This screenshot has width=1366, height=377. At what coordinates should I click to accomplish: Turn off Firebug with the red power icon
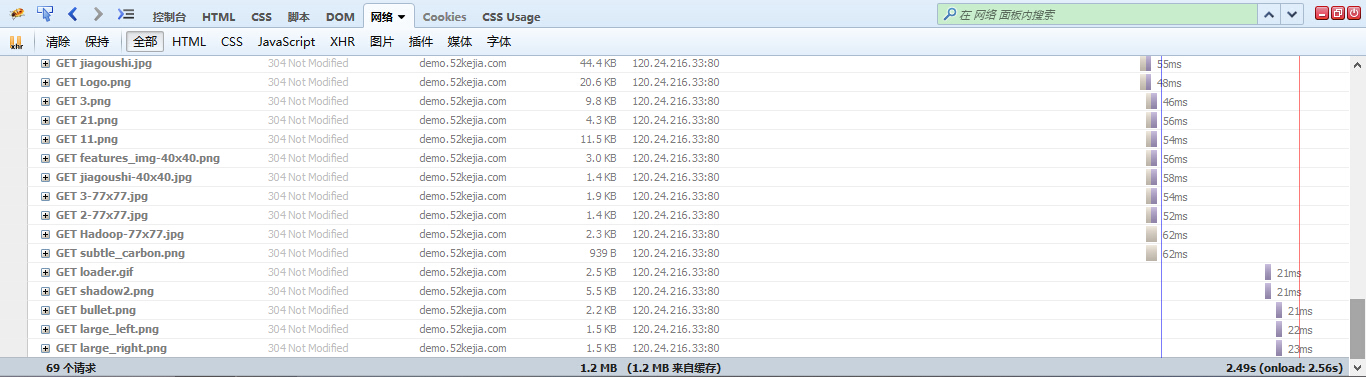click(x=1353, y=13)
